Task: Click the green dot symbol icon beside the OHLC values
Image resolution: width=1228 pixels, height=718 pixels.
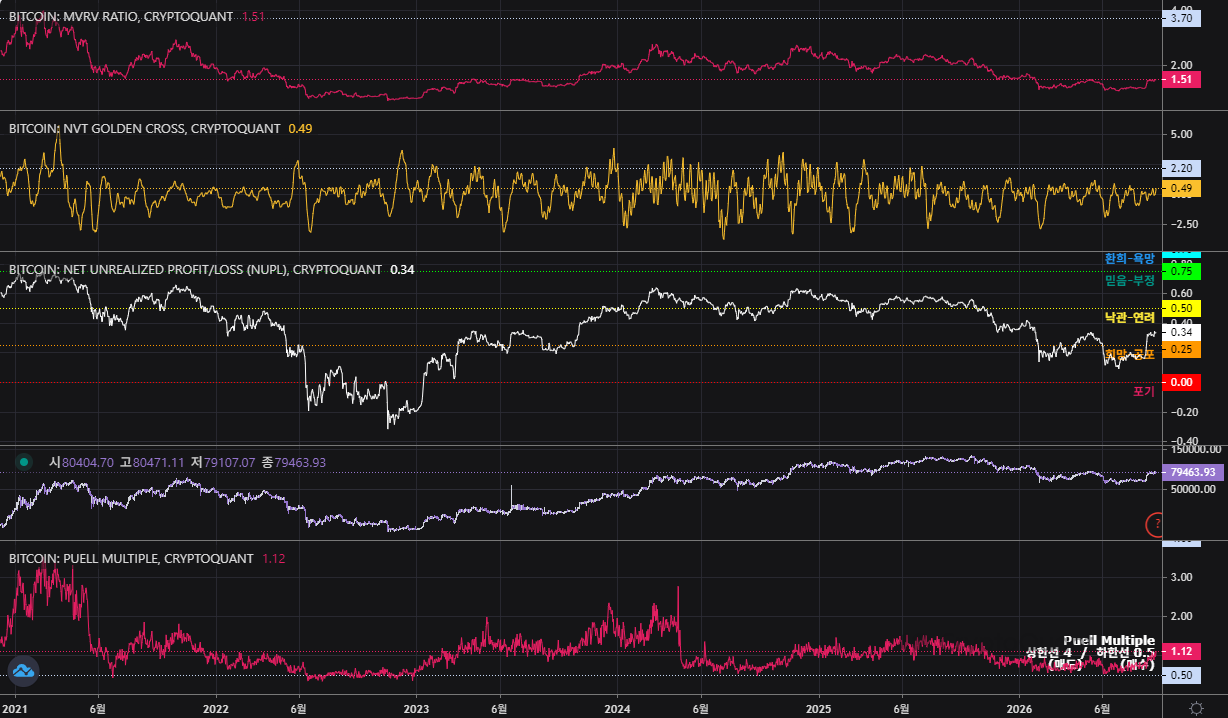Action: tap(24, 462)
